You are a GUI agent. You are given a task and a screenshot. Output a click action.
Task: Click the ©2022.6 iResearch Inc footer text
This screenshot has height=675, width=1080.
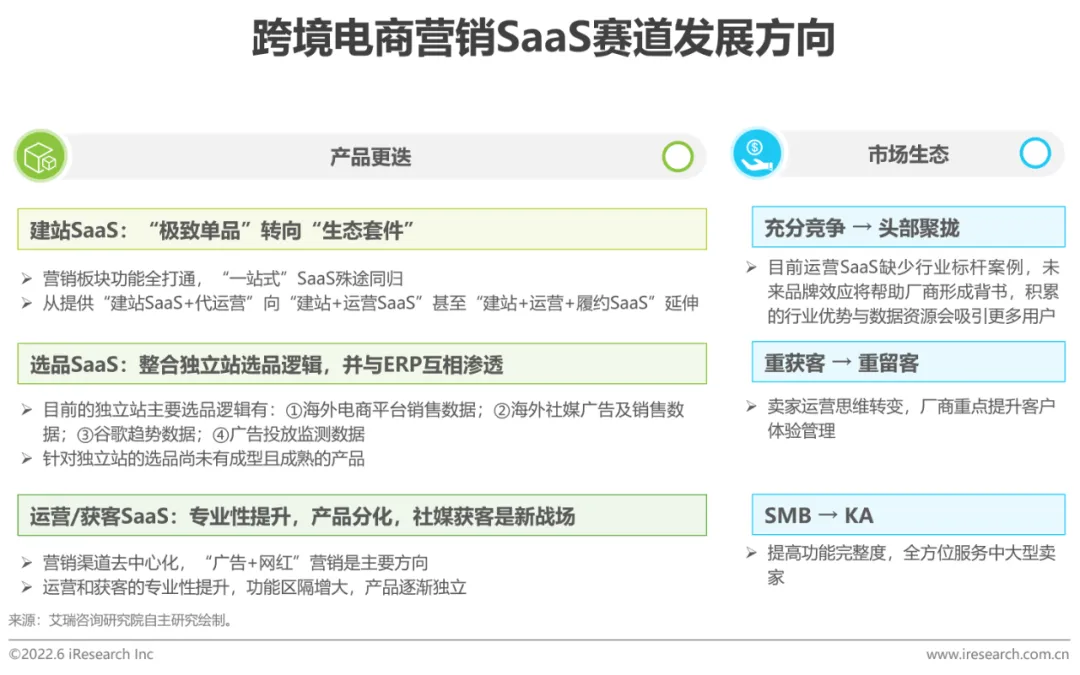click(x=81, y=654)
